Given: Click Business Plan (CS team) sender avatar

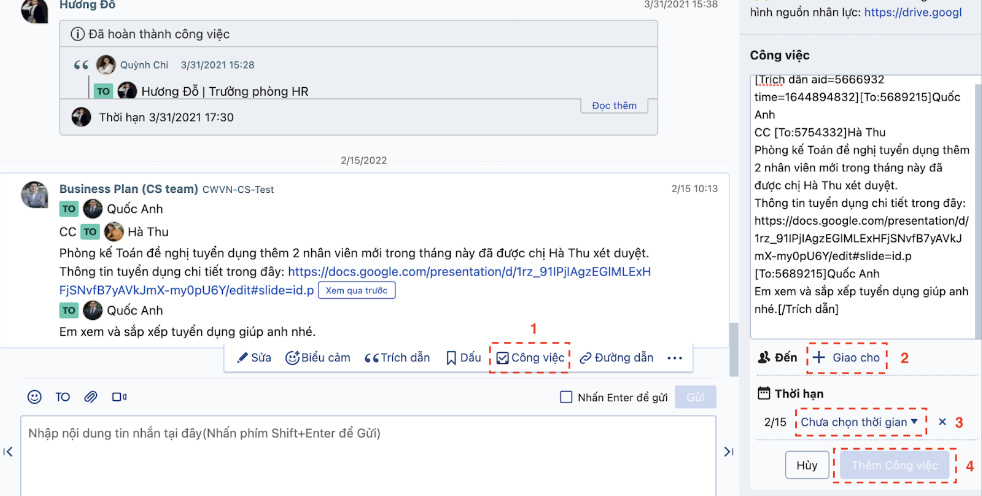Looking at the screenshot, I should click(34, 195).
